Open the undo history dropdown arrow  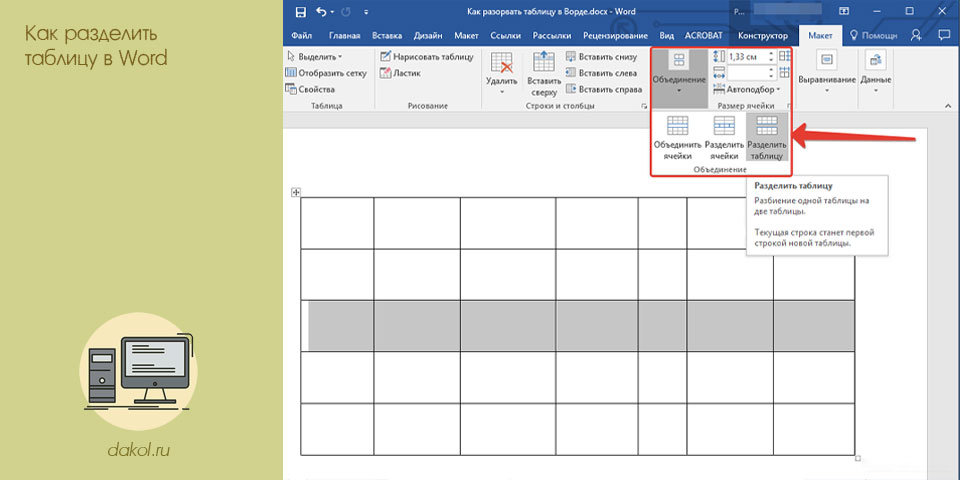click(332, 12)
